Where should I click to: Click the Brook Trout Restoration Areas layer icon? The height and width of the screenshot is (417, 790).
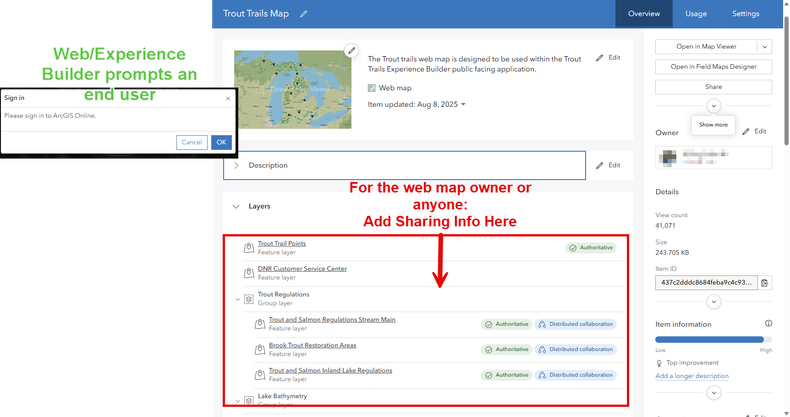click(260, 349)
